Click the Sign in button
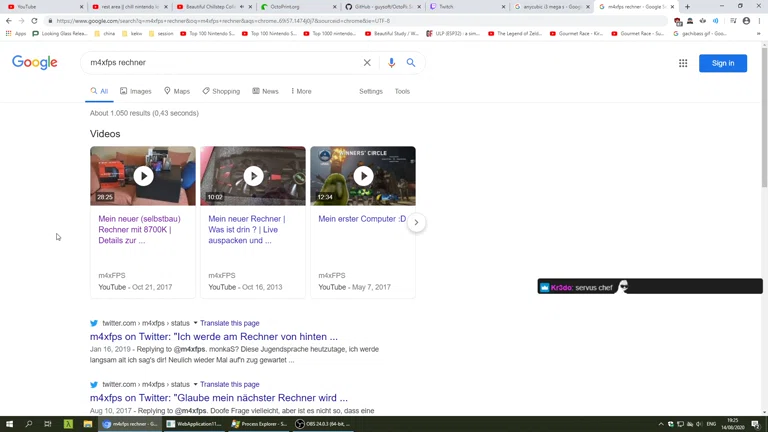 click(722, 63)
